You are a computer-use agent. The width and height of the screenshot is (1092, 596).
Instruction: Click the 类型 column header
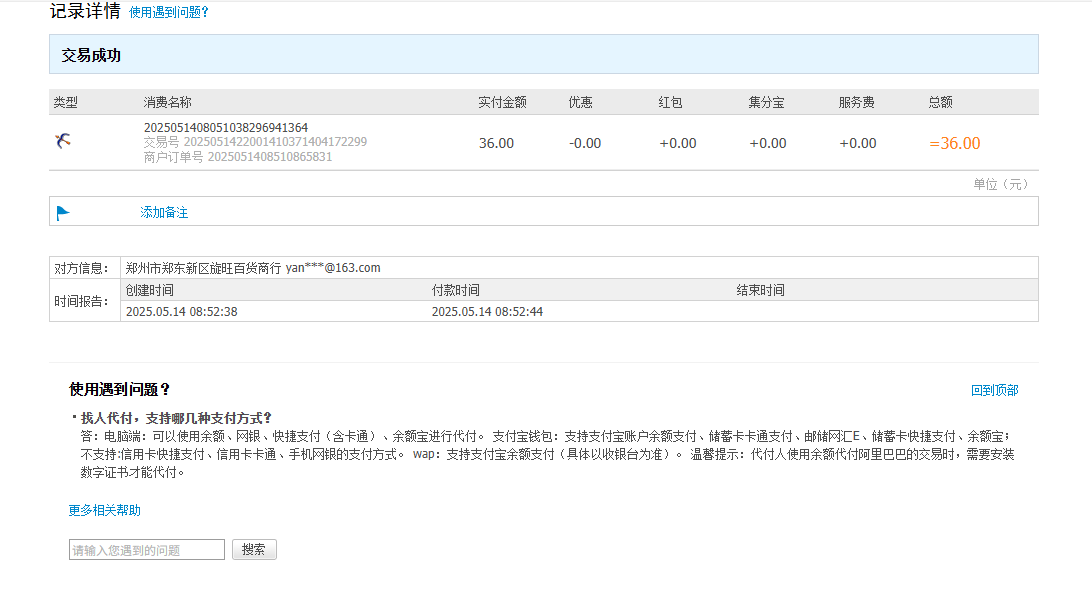tap(65, 102)
